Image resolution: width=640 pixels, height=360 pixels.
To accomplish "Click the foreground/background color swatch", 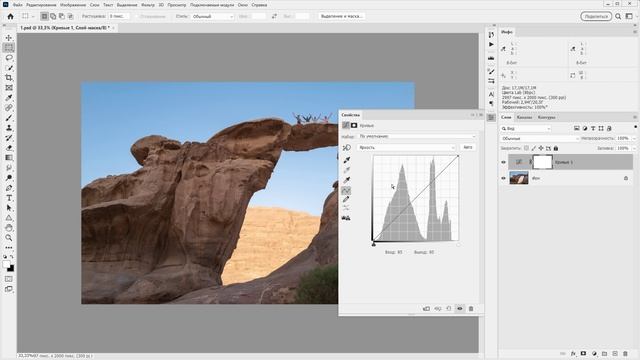I will pyautogui.click(x=9, y=266).
